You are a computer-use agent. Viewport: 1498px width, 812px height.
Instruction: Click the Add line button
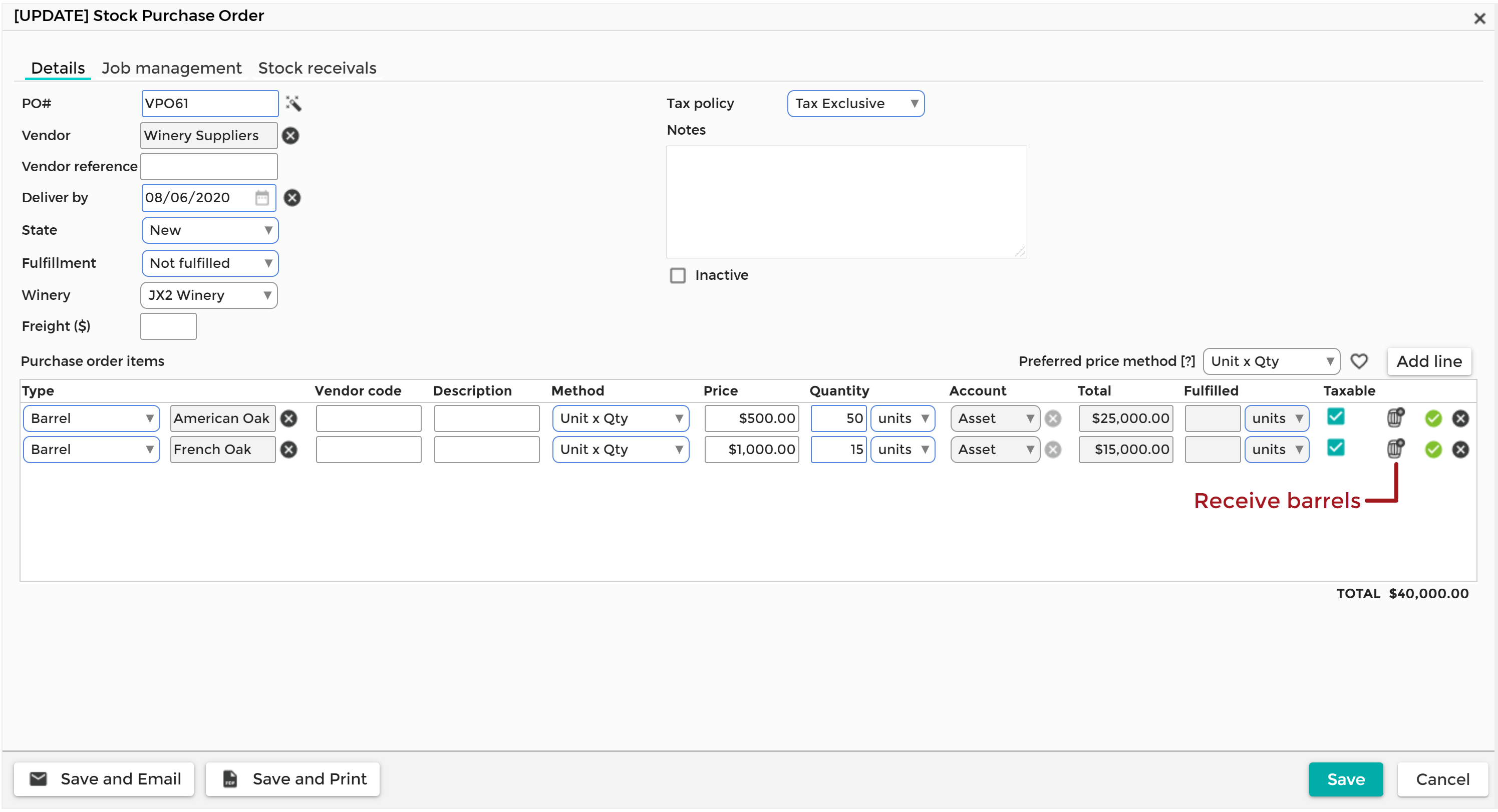(1429, 361)
